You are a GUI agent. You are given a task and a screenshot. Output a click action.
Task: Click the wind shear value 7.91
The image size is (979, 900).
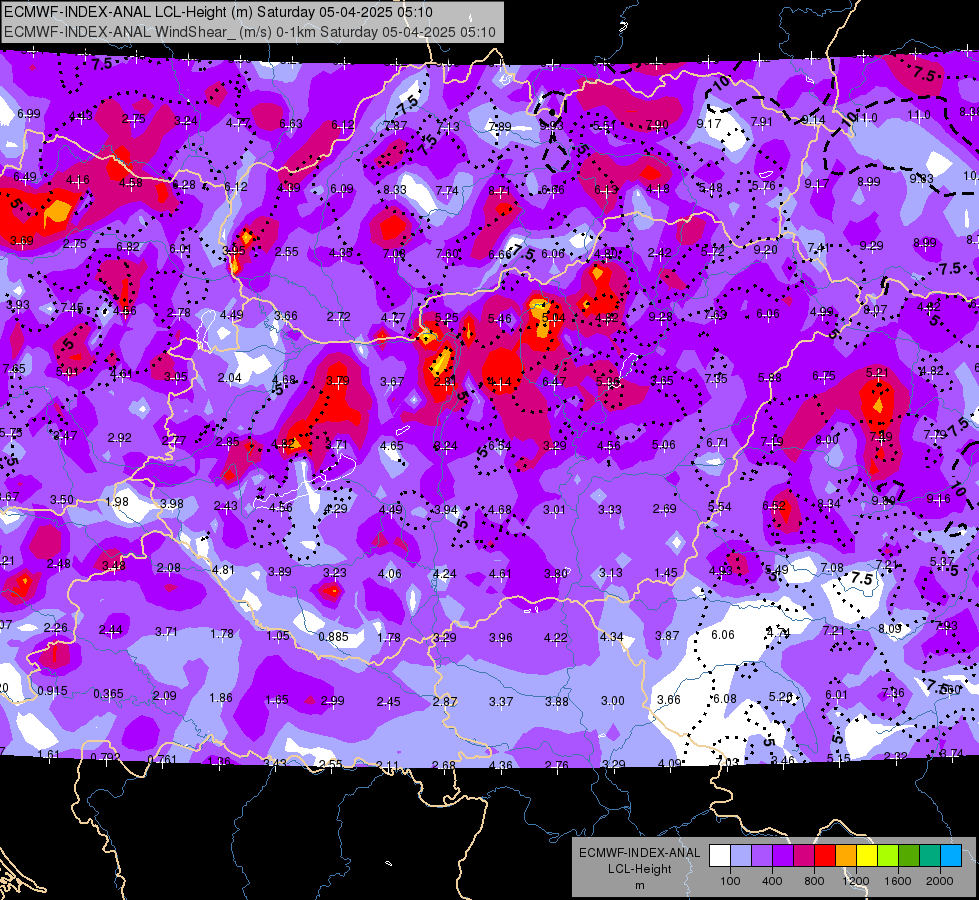coord(762,122)
